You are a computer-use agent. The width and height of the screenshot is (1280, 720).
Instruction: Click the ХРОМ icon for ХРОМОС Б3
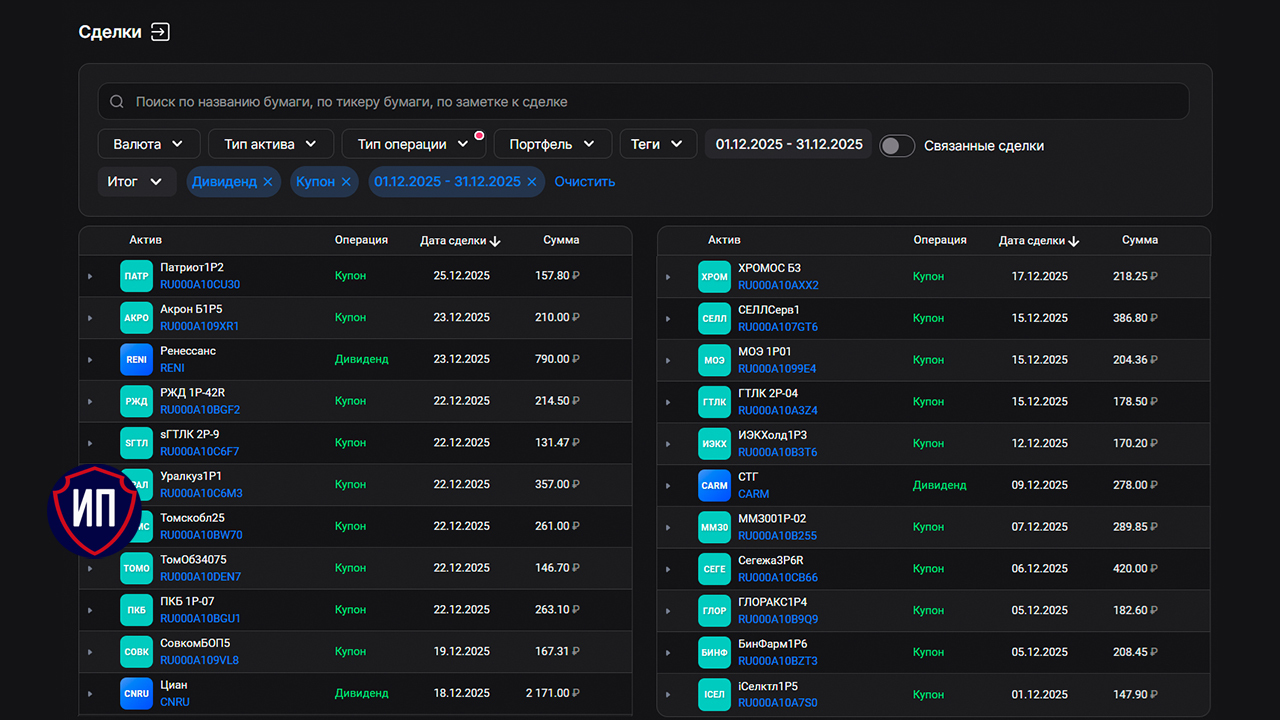coord(714,277)
